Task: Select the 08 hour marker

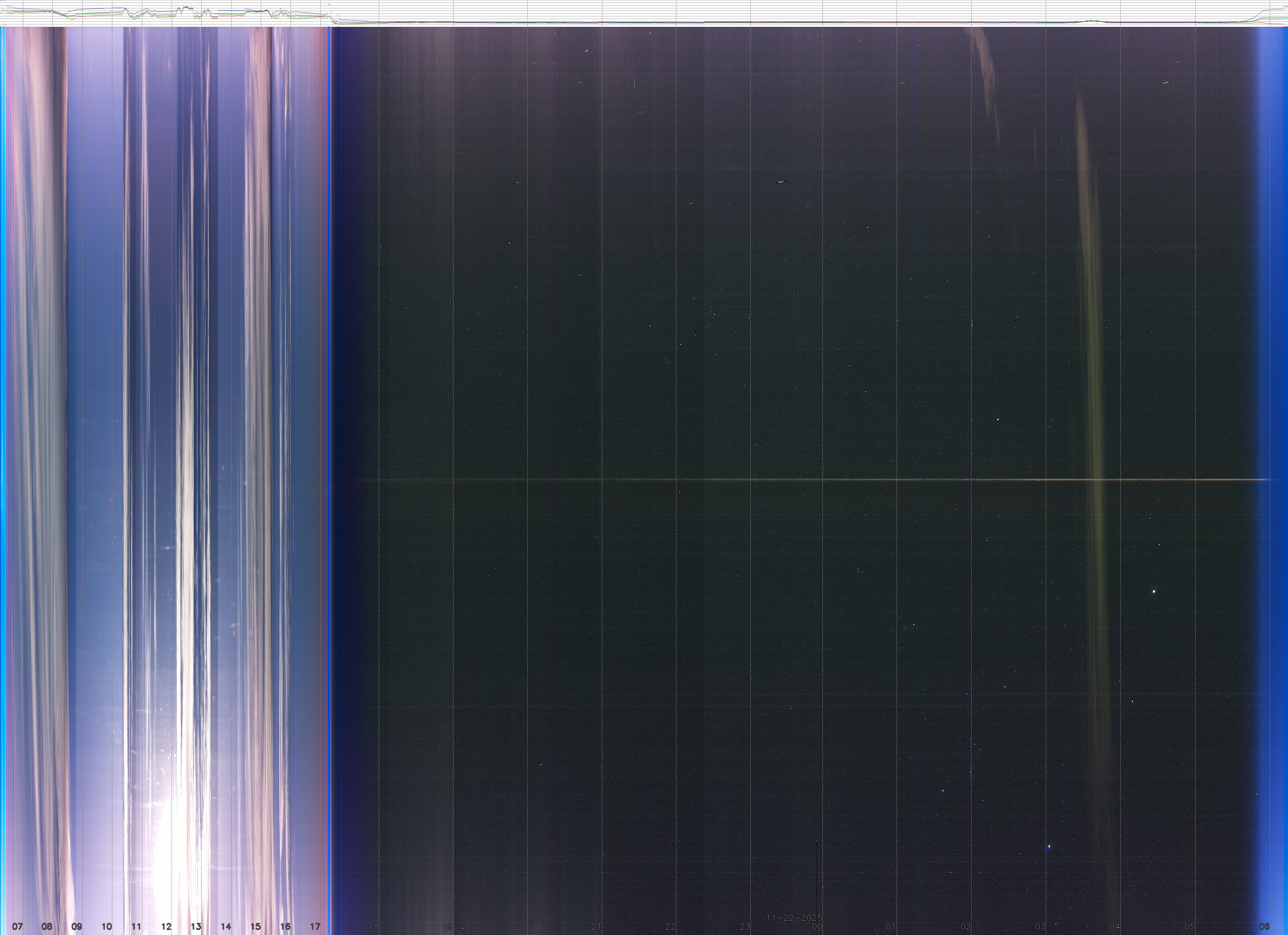Action: (x=47, y=926)
